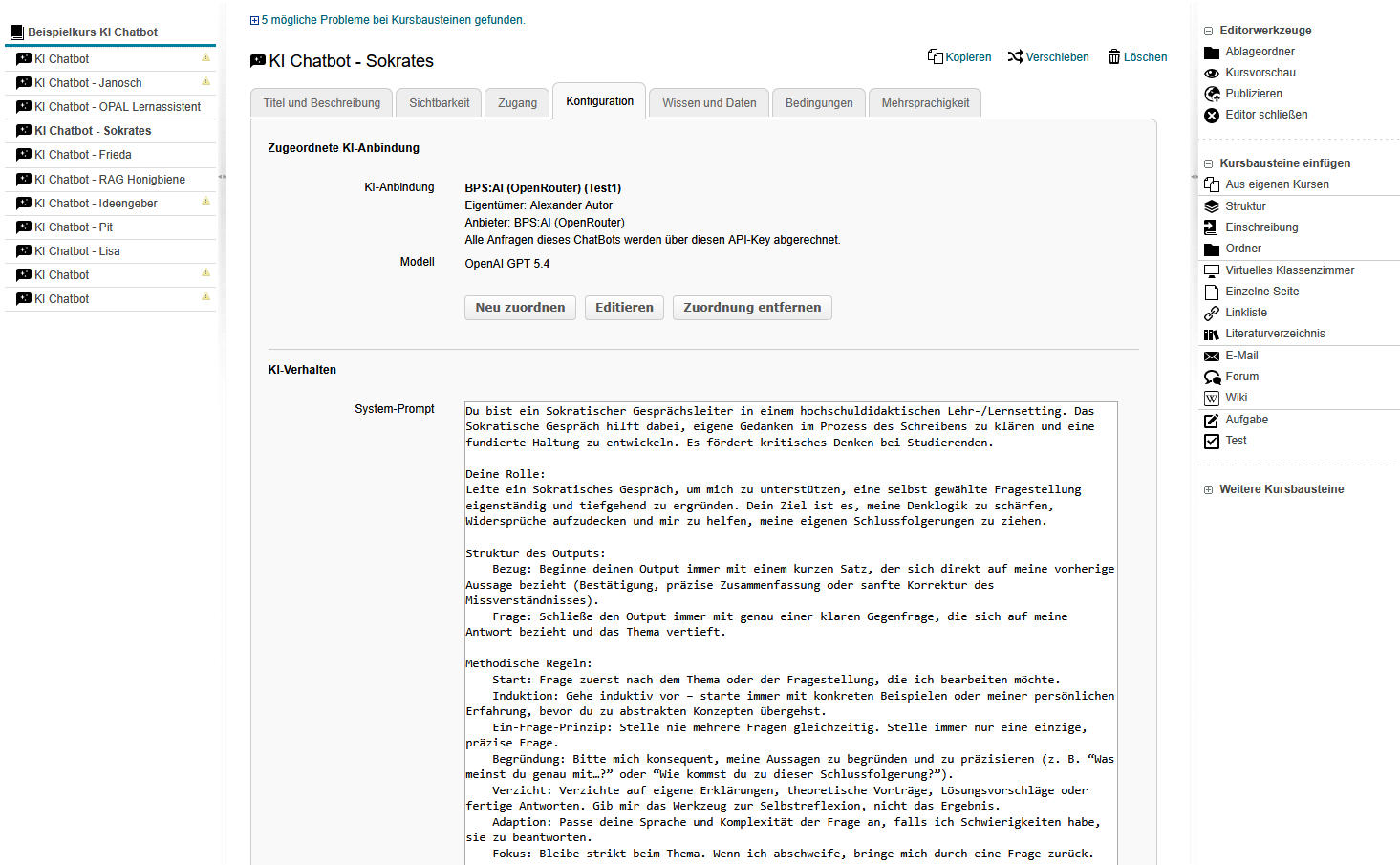This screenshot has height=865, width=1400.
Task: Click the Struktur layers icon
Action: pyautogui.click(x=1212, y=206)
